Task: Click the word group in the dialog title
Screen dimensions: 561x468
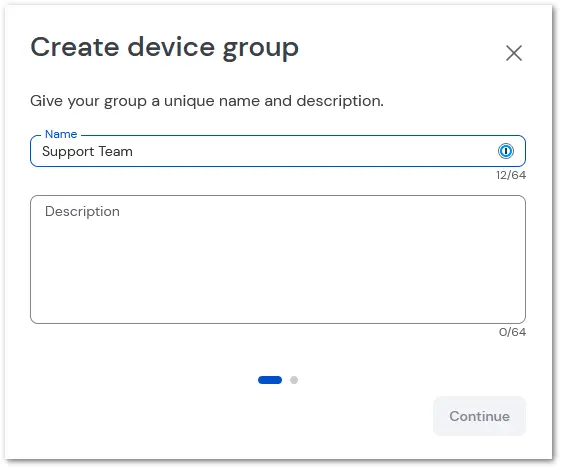Action: tap(260, 49)
